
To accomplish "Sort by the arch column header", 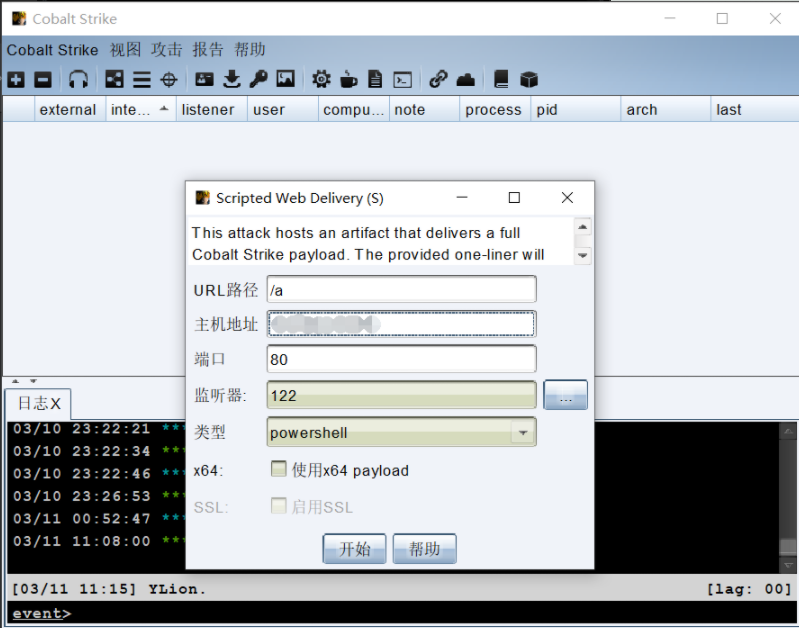I will (x=665, y=109).
